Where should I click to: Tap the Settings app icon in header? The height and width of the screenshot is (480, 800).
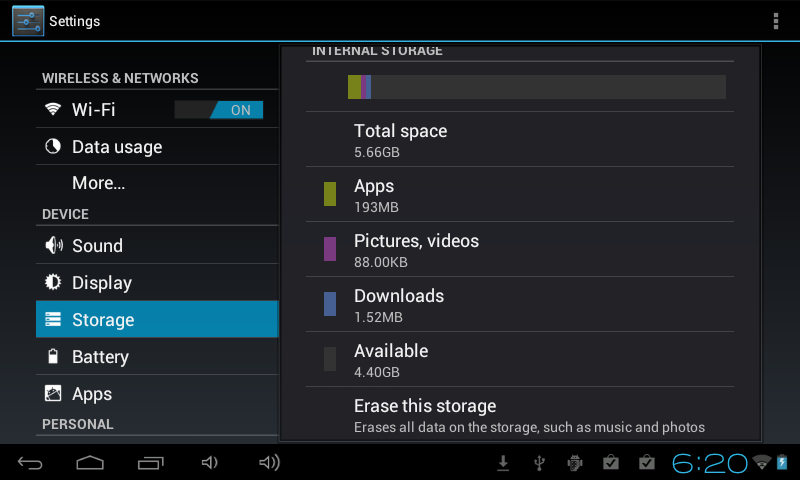(28, 21)
